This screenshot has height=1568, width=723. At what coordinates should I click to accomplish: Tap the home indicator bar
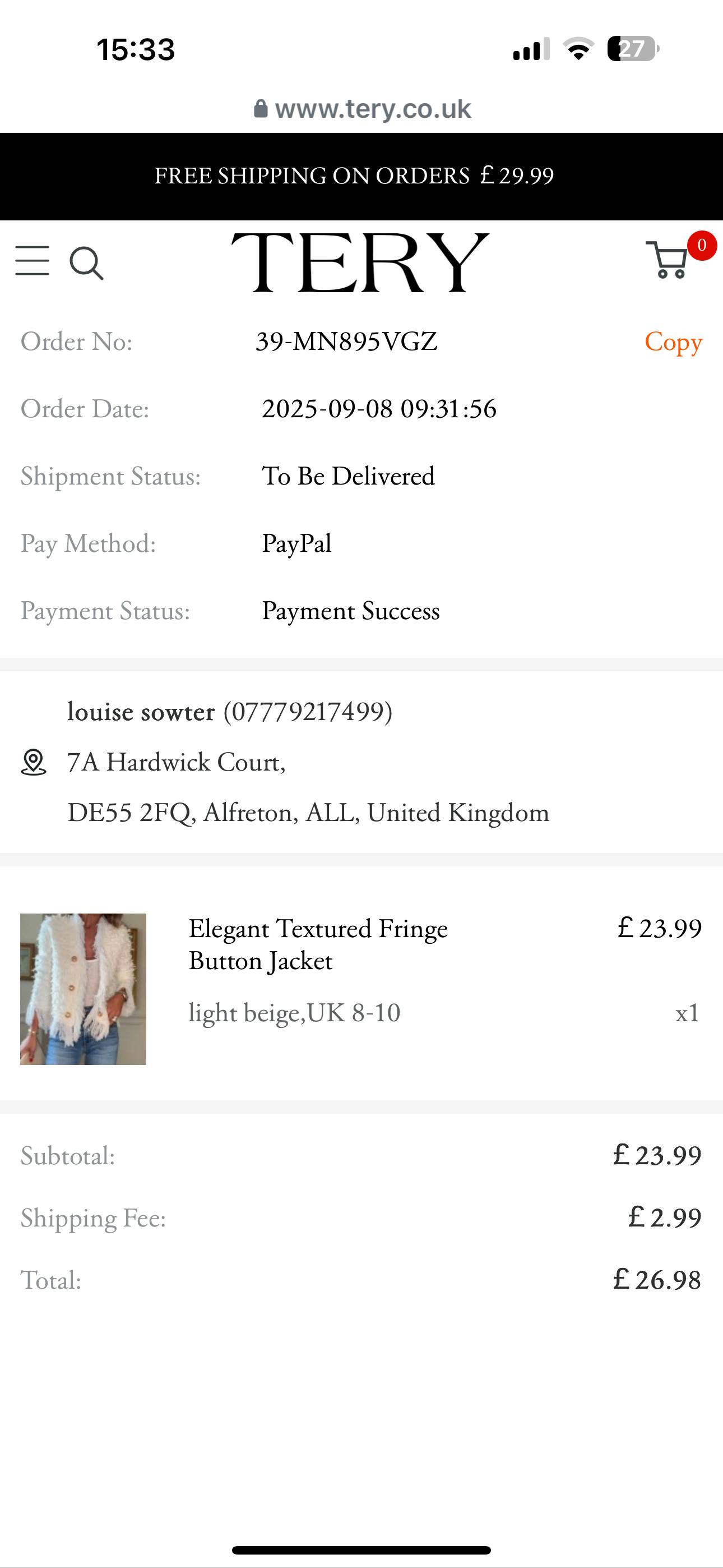(361, 1549)
